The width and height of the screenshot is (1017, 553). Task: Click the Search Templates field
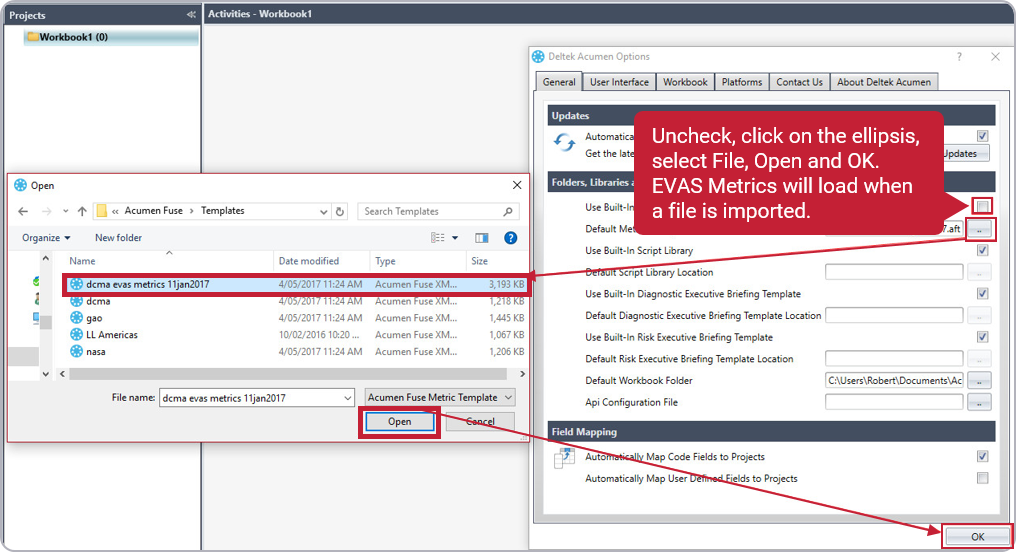429,211
